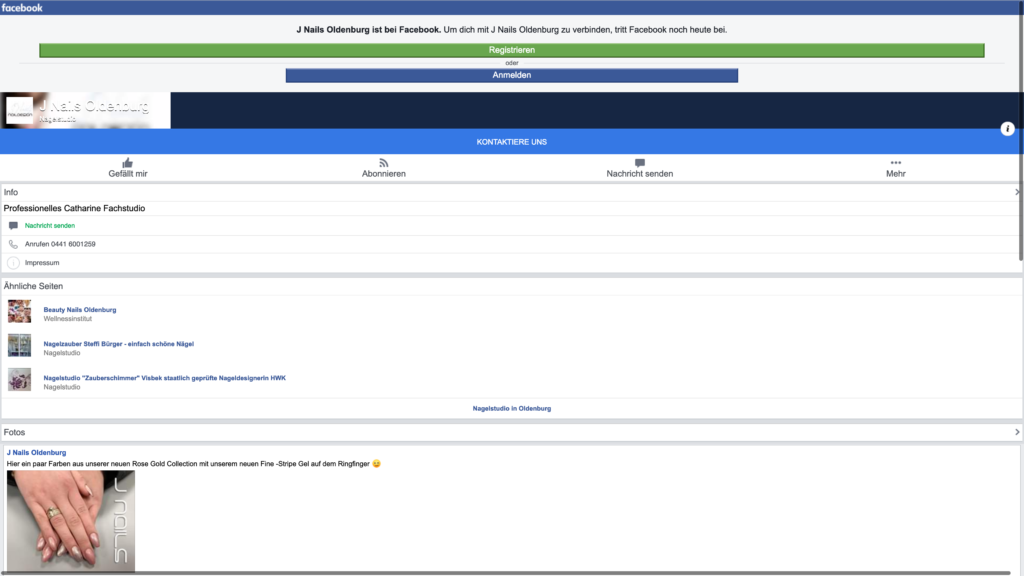Click the phone icon beside Anrufen
Viewport: 1024px width, 576px height.
point(13,244)
